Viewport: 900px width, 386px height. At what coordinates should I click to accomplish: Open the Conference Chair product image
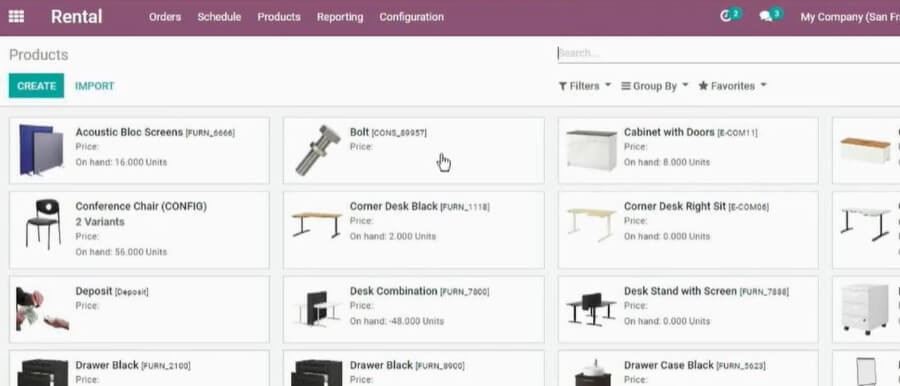point(43,224)
